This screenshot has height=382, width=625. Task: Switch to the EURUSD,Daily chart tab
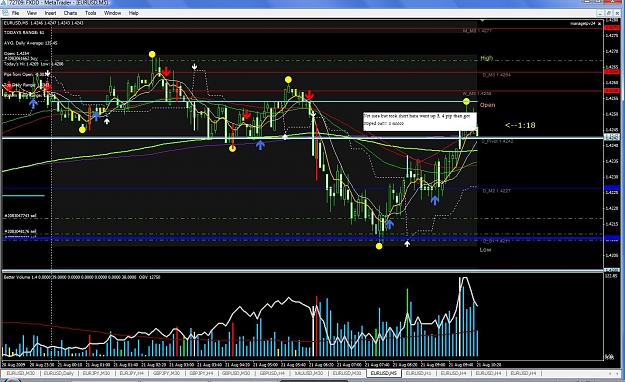tap(59, 374)
